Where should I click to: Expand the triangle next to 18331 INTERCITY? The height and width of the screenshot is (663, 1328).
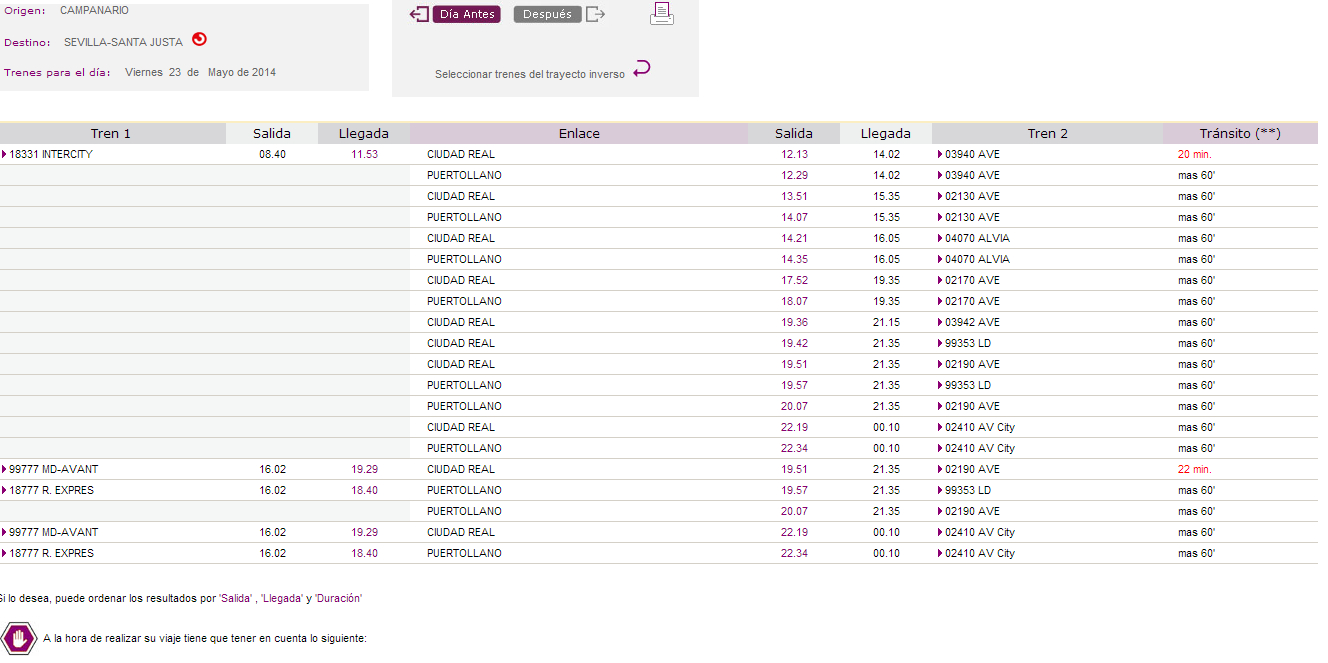[x=5, y=154]
